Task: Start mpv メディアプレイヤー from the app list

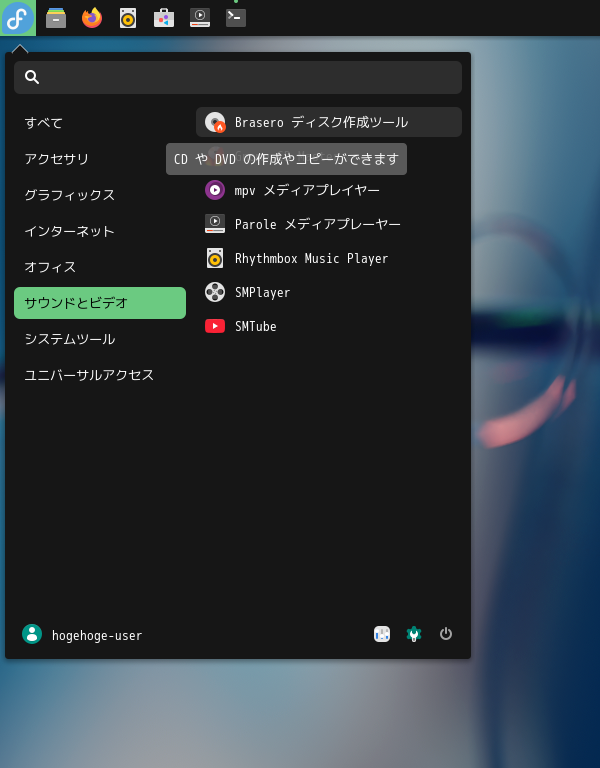Action: point(329,190)
